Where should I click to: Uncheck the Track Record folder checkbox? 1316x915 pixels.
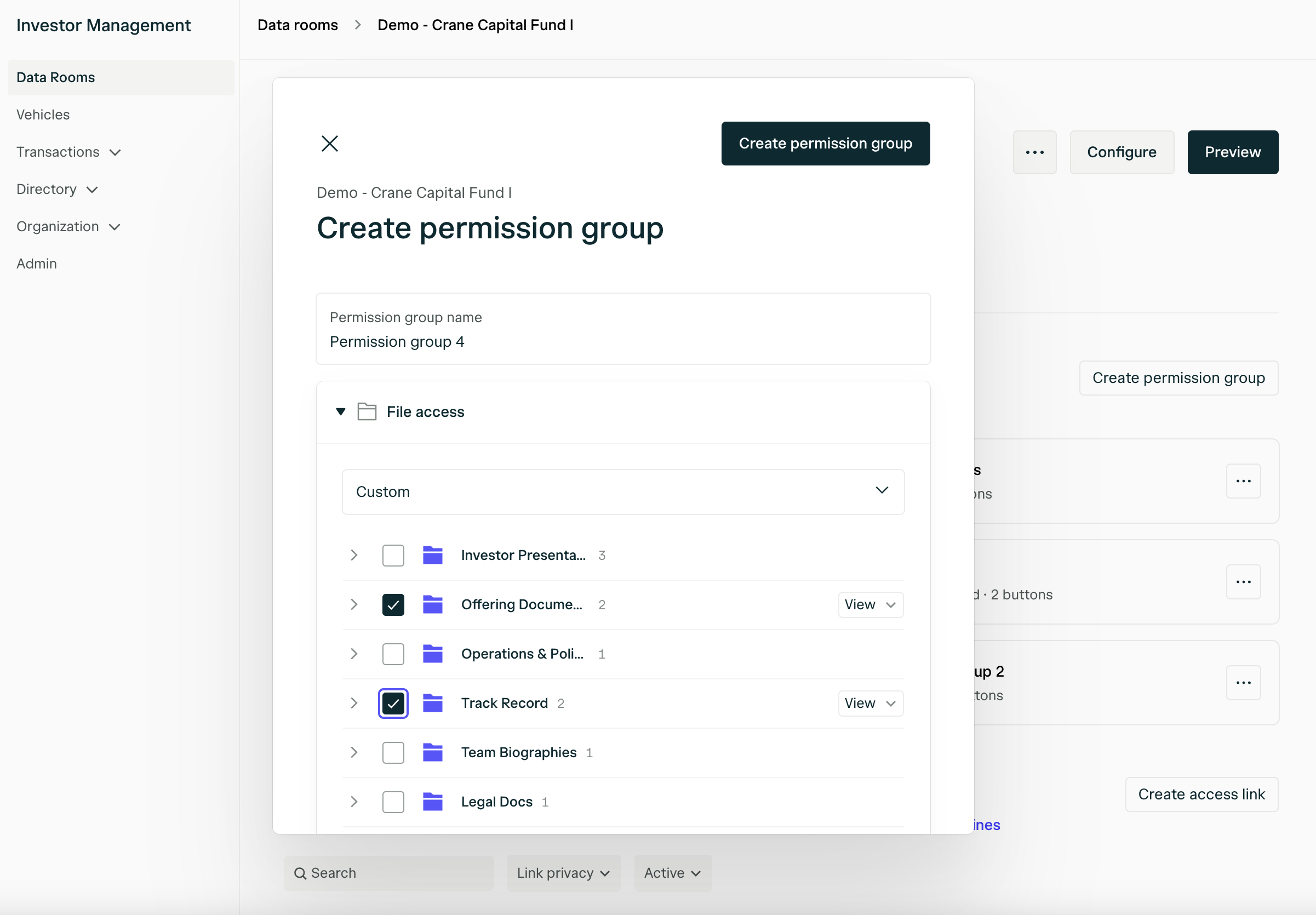click(393, 703)
